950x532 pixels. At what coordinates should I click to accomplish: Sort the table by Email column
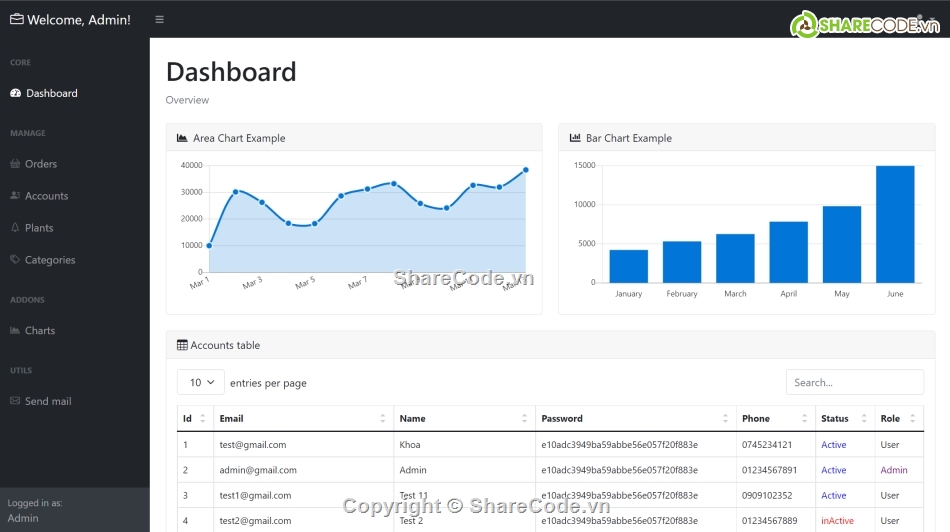coord(304,418)
